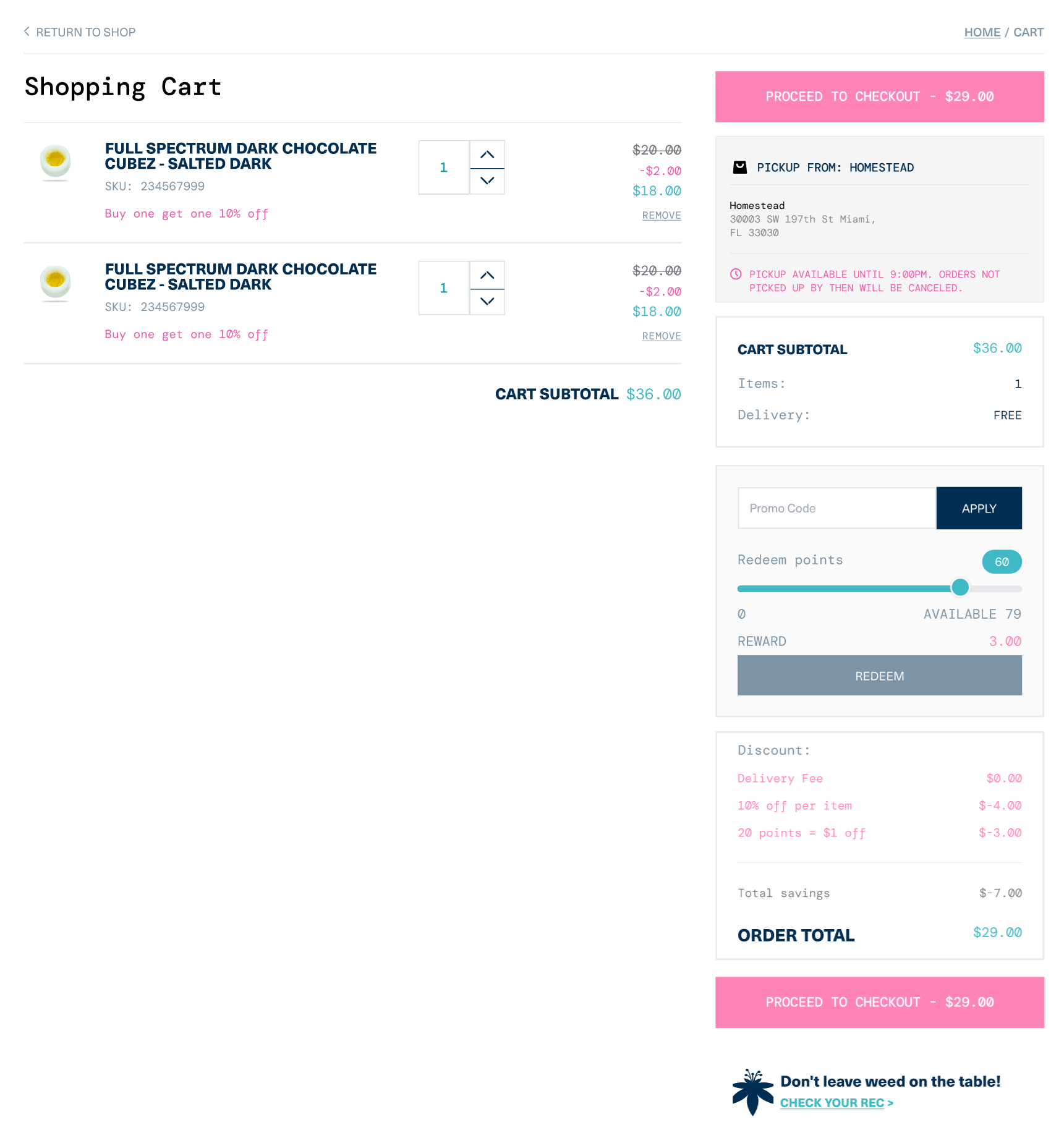Go to HOME breadcrumb link

click(982, 32)
